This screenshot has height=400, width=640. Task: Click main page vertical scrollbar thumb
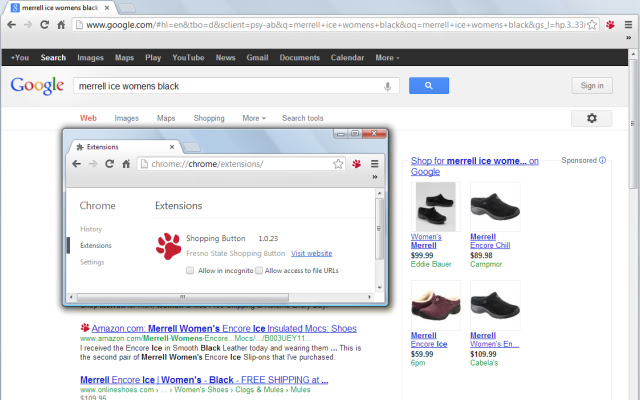click(633, 124)
